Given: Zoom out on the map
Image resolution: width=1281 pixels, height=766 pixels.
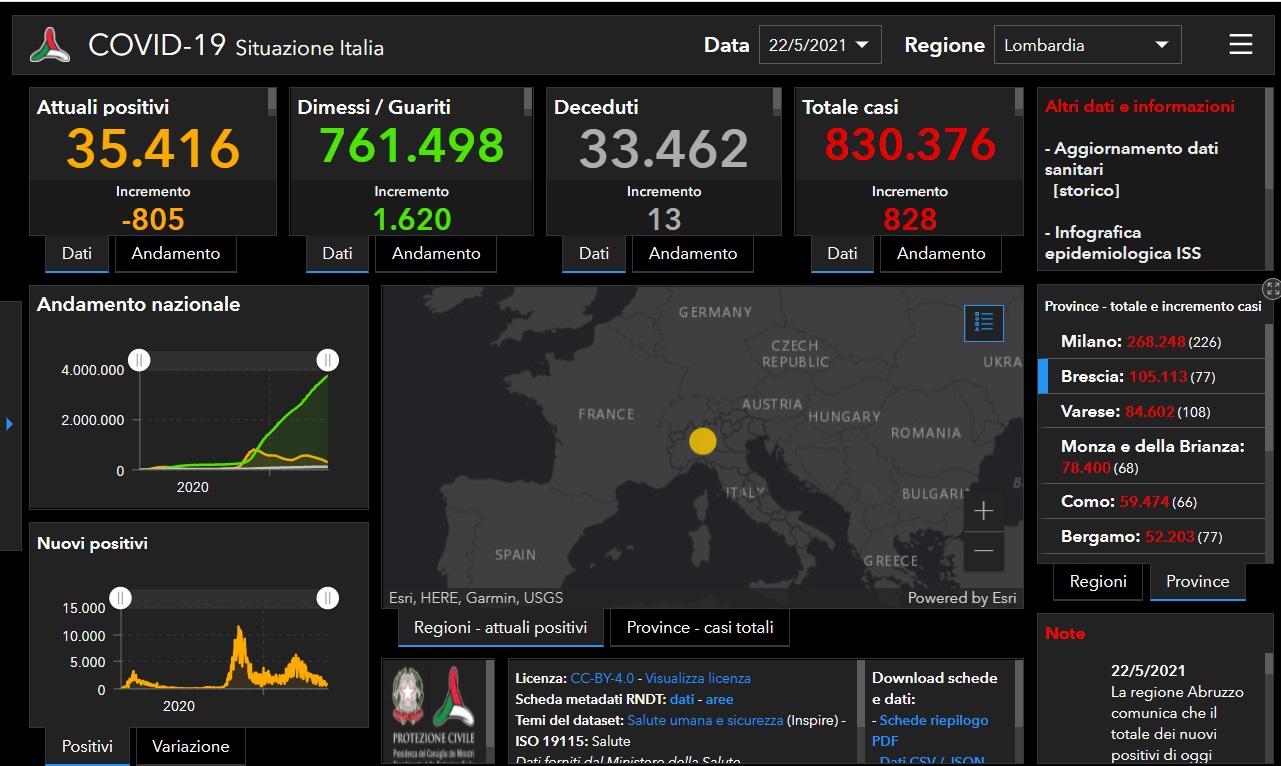Looking at the screenshot, I should [983, 550].
